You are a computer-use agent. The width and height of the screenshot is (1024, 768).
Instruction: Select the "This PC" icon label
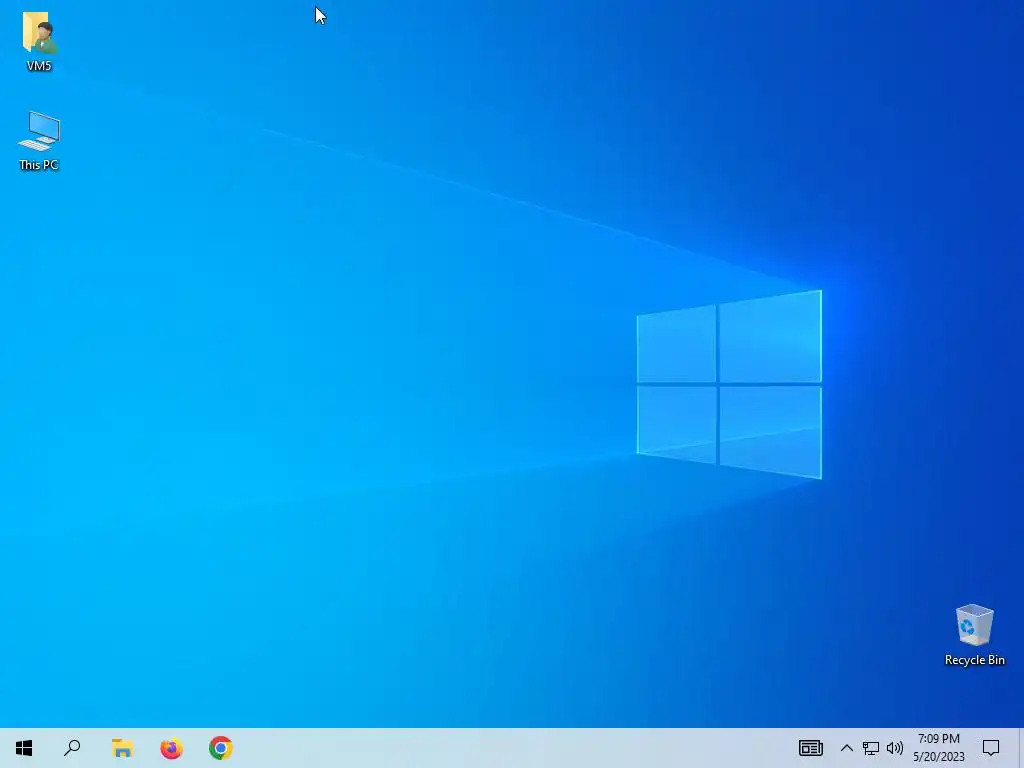pyautogui.click(x=39, y=165)
